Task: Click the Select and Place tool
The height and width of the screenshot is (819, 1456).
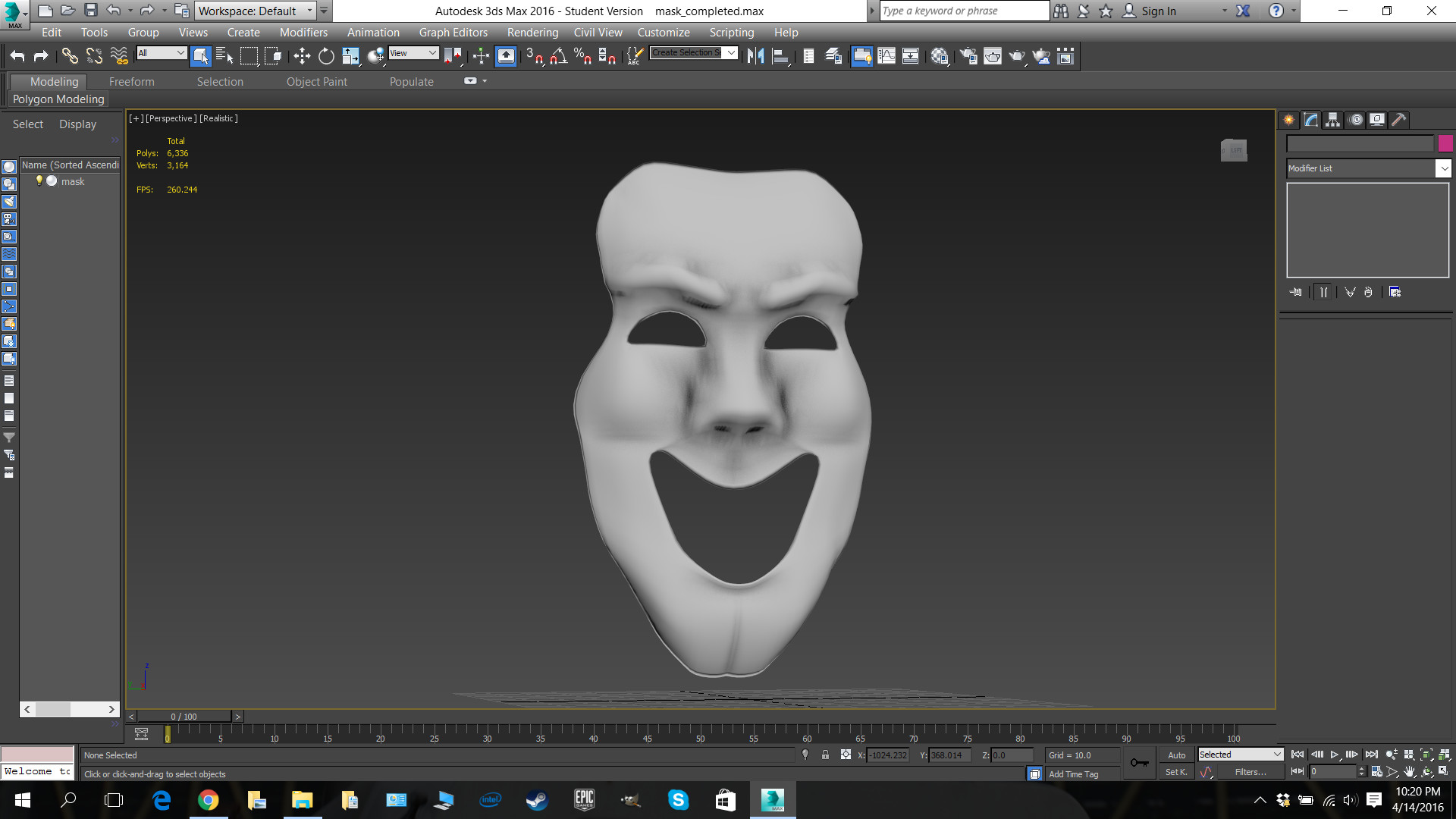Action: point(375,56)
